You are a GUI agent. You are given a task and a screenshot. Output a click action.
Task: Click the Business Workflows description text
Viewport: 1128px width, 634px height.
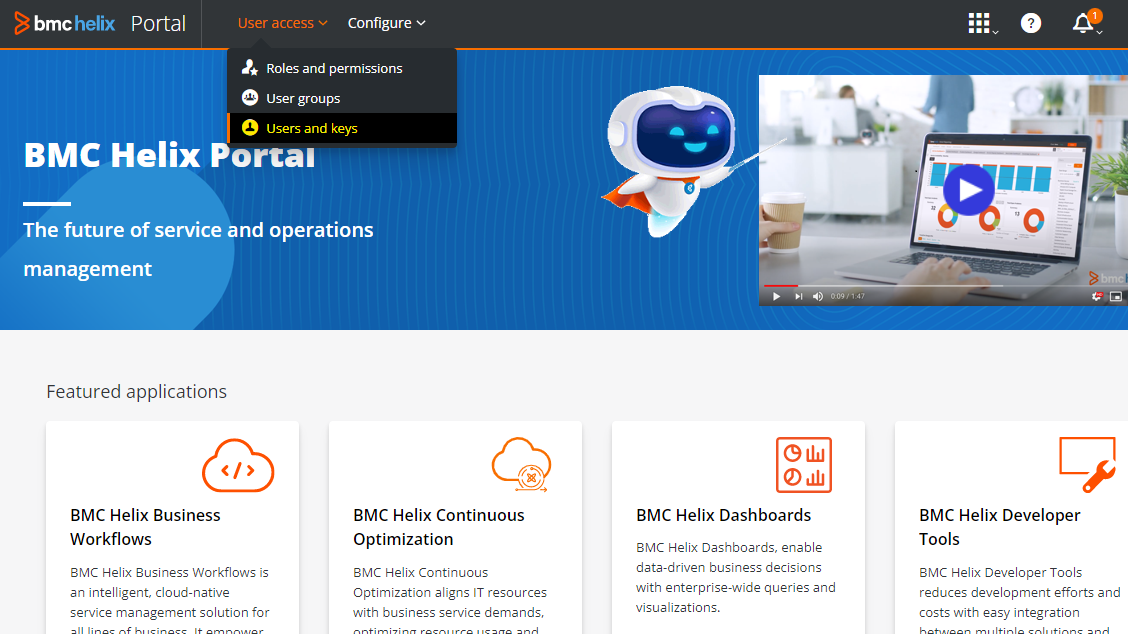[x=170, y=601]
